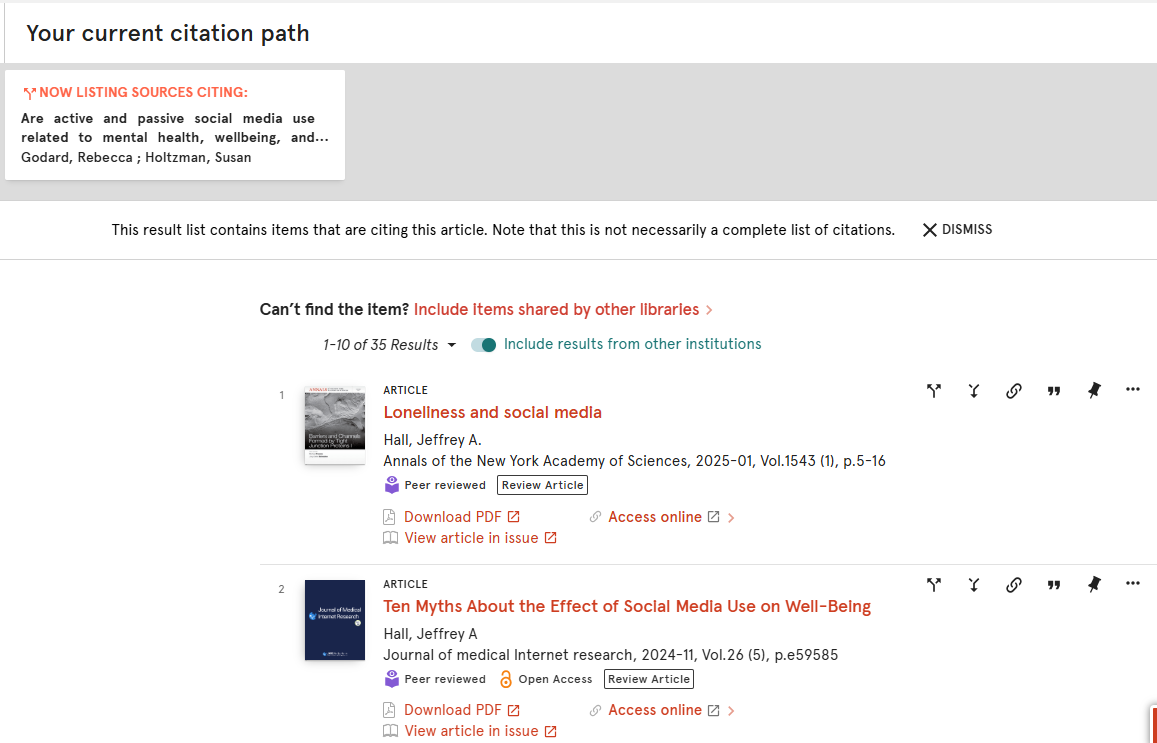This screenshot has width=1157, height=743.
Task: Pin the Loneliness and social media record
Action: (1094, 391)
